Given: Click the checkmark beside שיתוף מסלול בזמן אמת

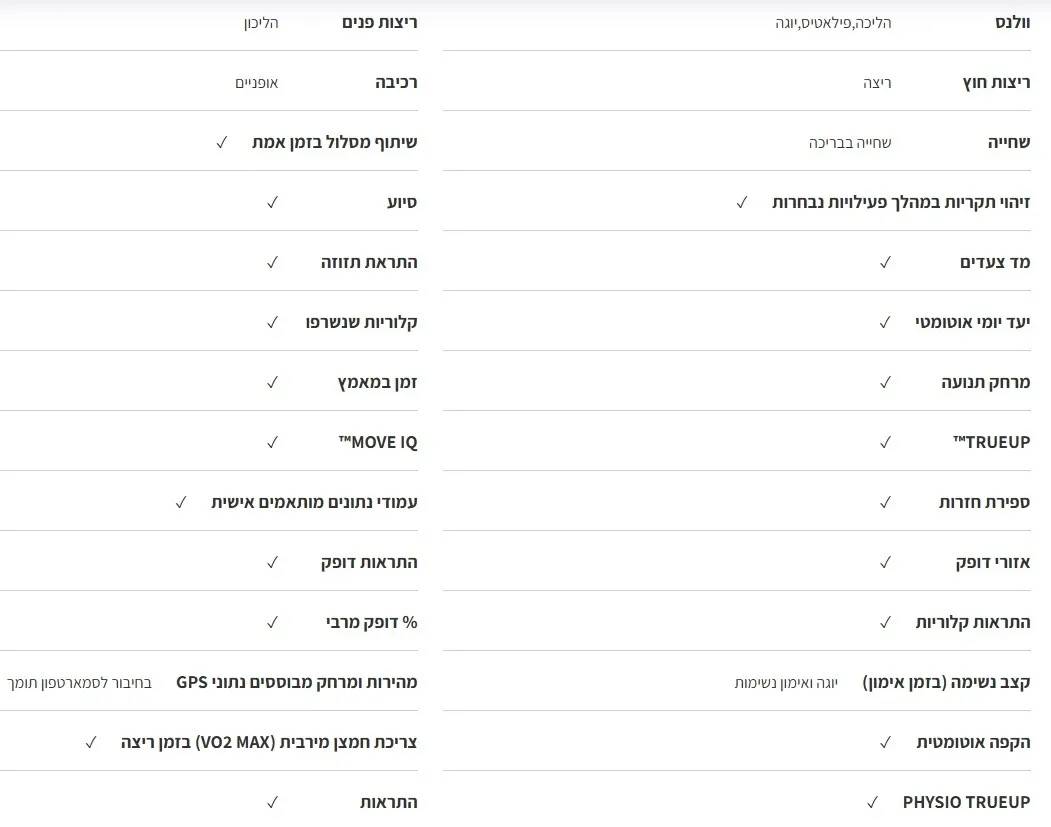Looking at the screenshot, I should coord(222,142).
